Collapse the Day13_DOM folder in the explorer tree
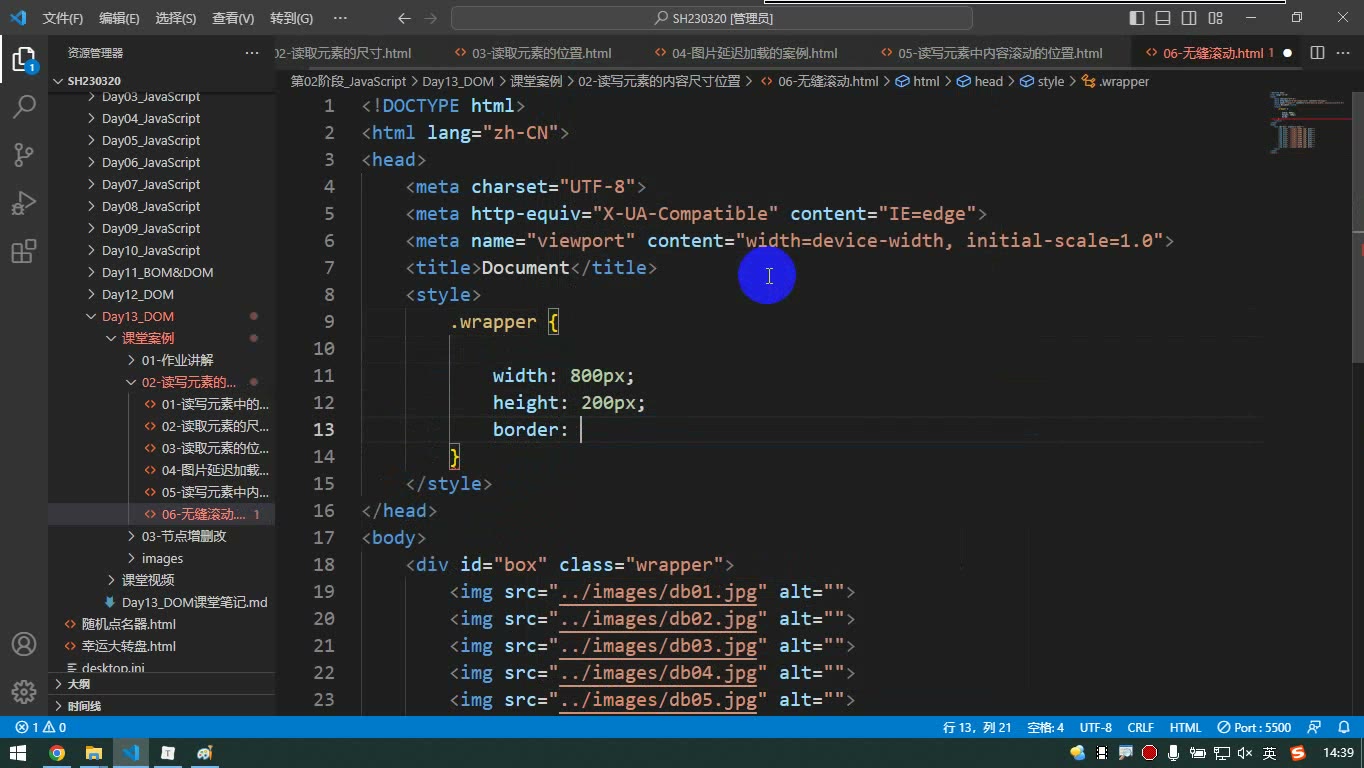Screen dimensions: 1364x768 coord(161,316)
